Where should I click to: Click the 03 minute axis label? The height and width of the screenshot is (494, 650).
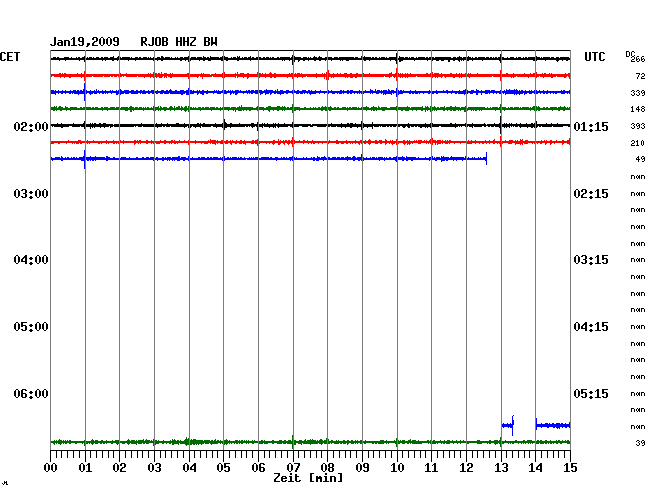click(154, 467)
